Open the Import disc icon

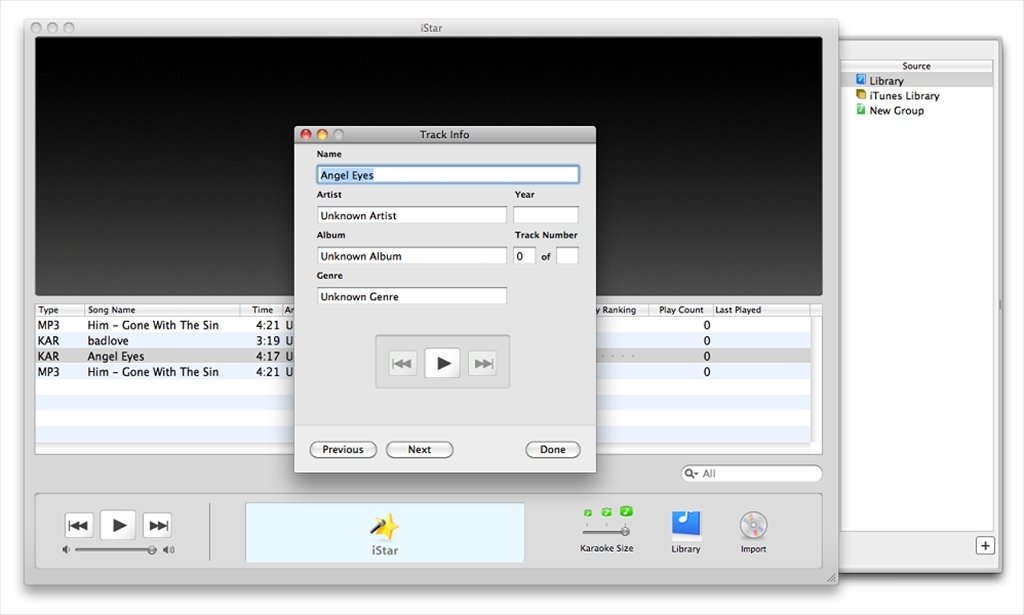(x=753, y=525)
